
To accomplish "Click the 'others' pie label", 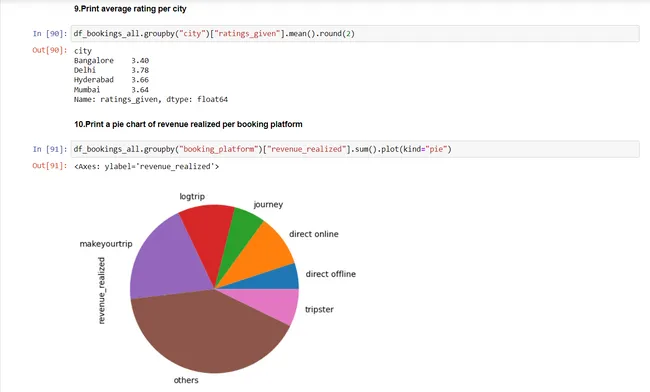I will 186,380.
